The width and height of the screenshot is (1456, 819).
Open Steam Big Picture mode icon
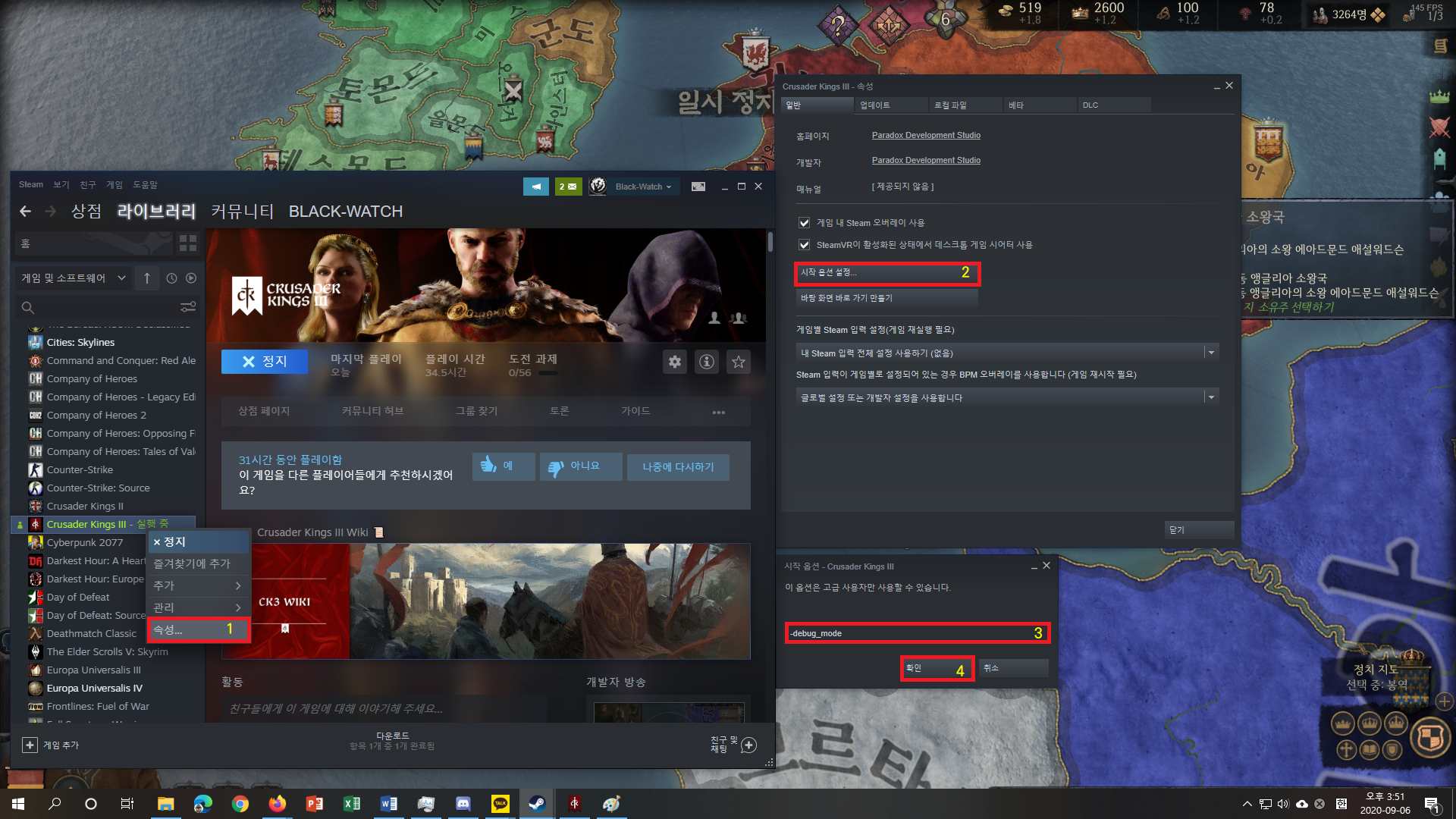click(x=698, y=187)
